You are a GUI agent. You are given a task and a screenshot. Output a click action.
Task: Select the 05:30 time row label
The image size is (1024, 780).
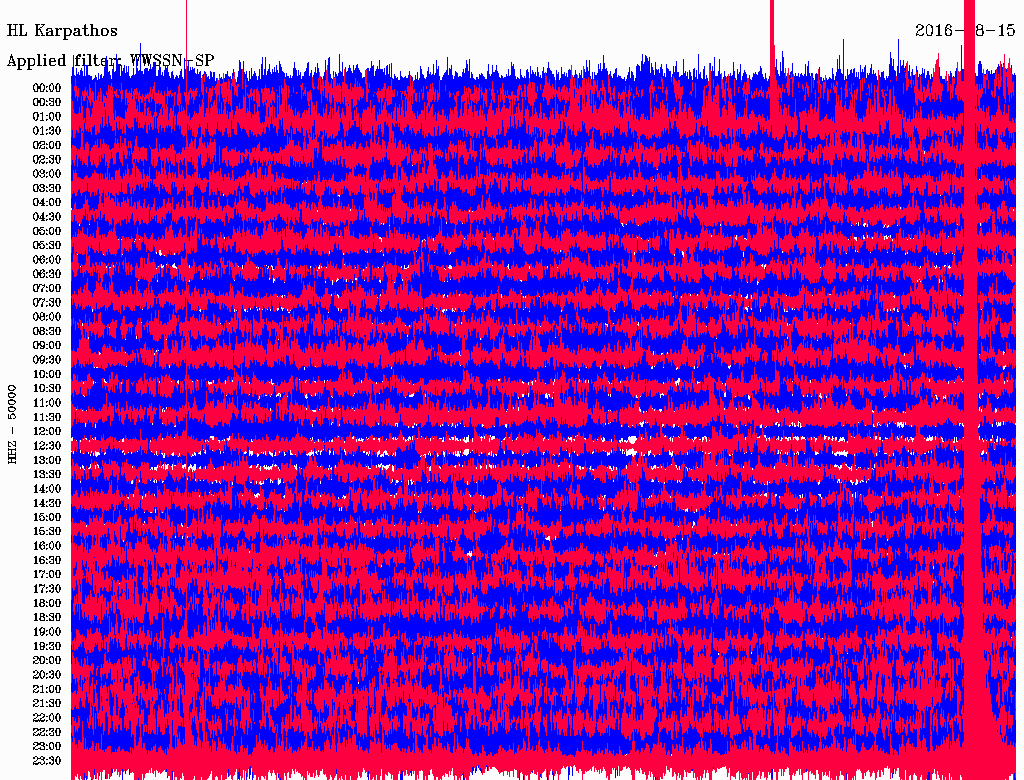coord(47,246)
